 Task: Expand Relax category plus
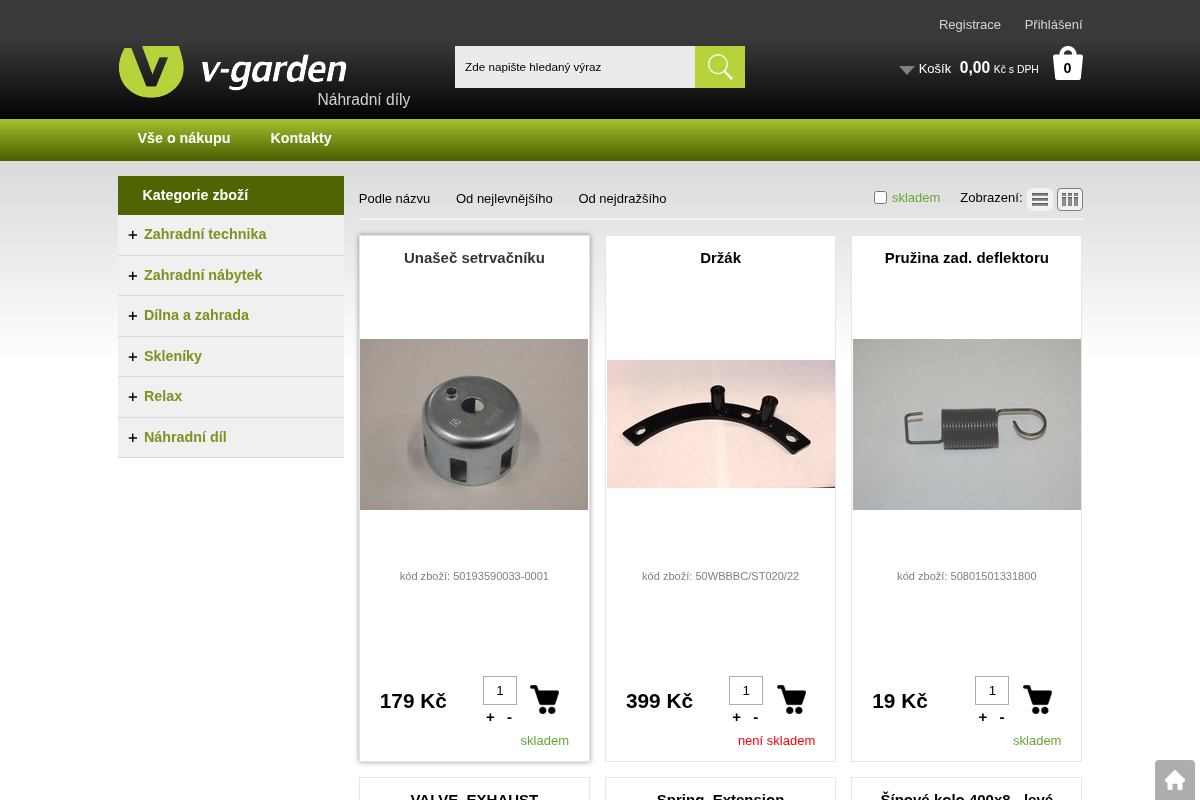pyautogui.click(x=132, y=397)
